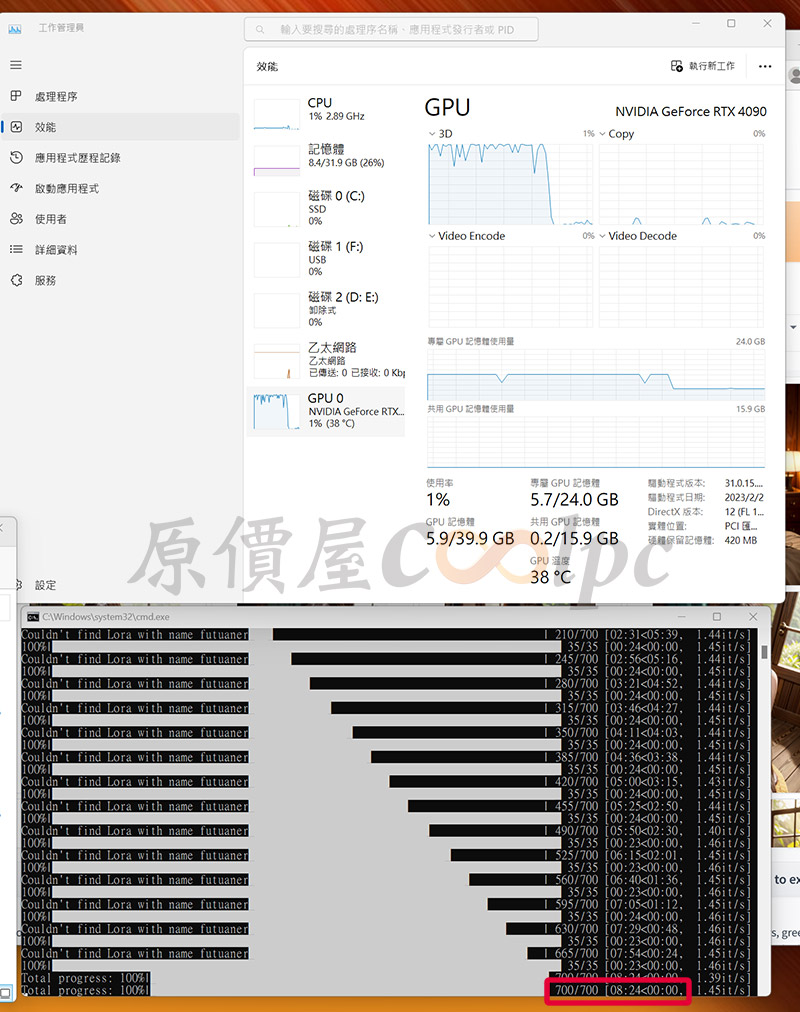This screenshot has width=800, height=1012.
Task: Select Disk 0 (C:) SSD item
Action: (326, 207)
